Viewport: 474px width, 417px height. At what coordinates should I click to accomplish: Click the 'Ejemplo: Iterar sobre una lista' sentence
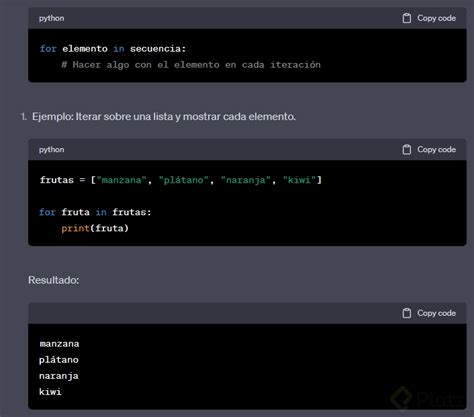(x=164, y=117)
